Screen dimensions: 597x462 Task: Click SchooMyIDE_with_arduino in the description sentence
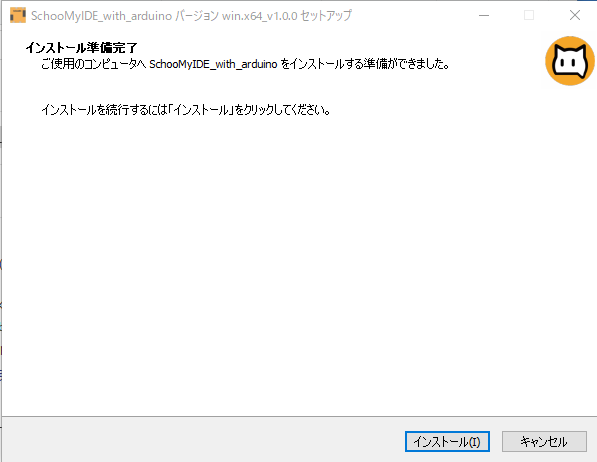point(213,64)
